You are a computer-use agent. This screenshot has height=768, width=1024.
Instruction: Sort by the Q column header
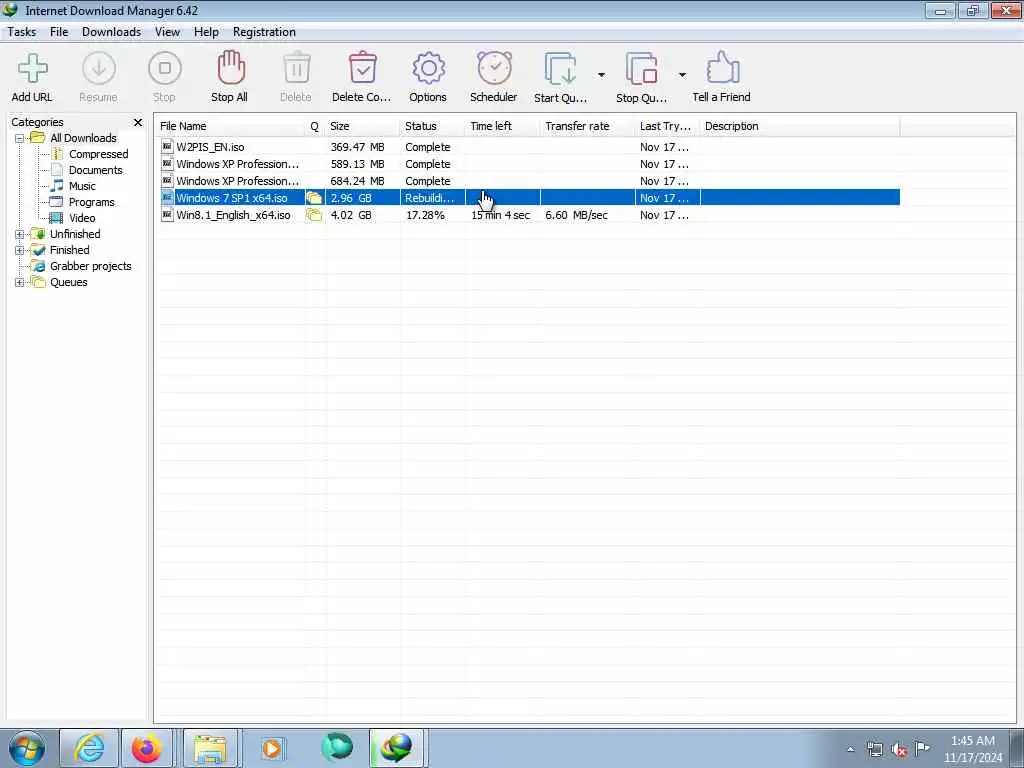coord(315,126)
